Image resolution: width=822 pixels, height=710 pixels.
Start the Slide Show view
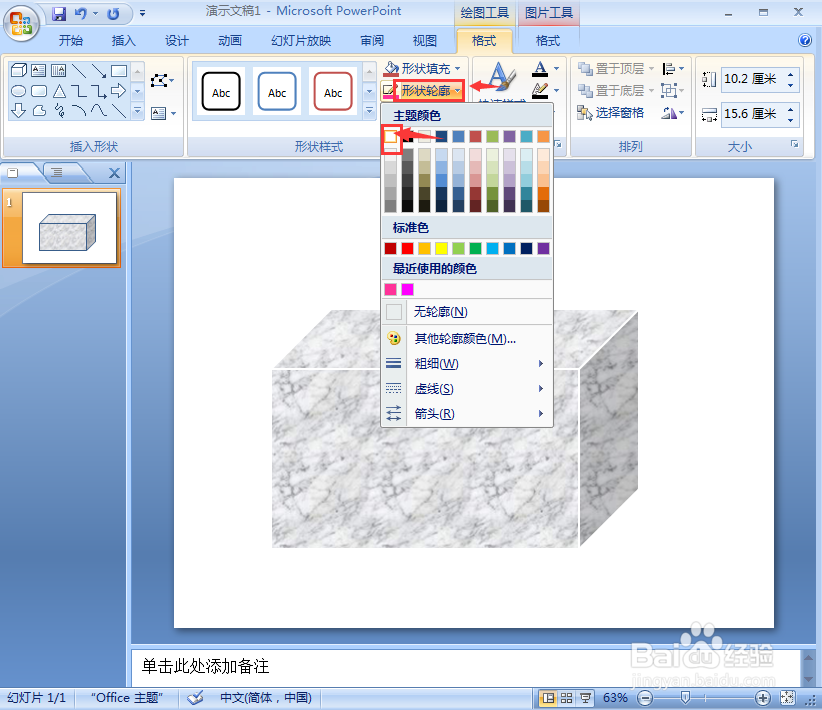pos(585,698)
